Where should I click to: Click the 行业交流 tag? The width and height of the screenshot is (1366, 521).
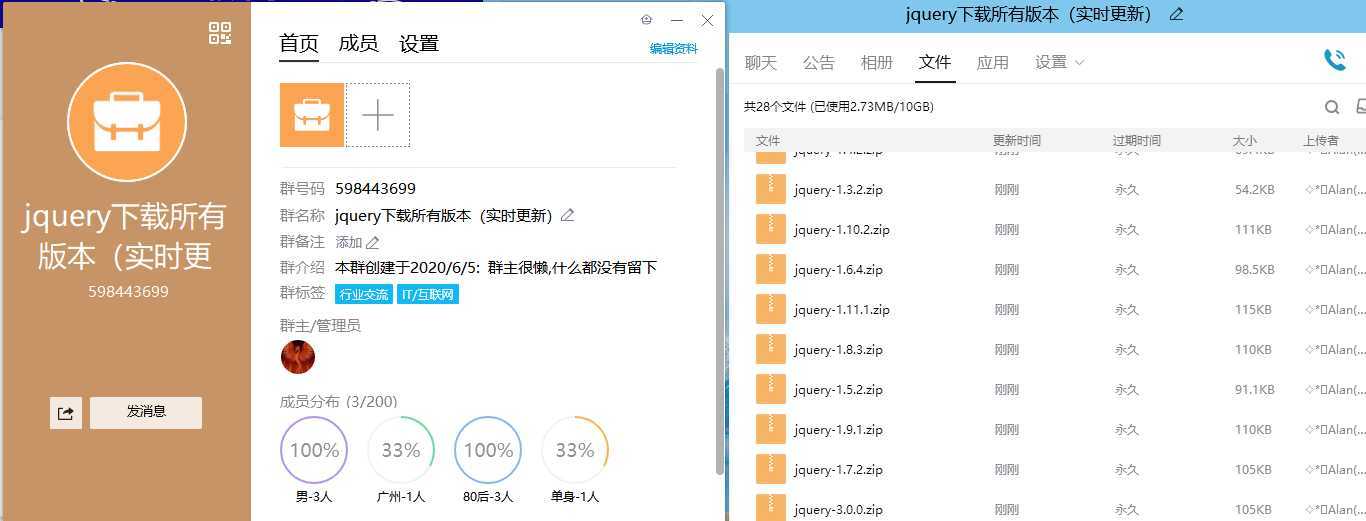364,294
